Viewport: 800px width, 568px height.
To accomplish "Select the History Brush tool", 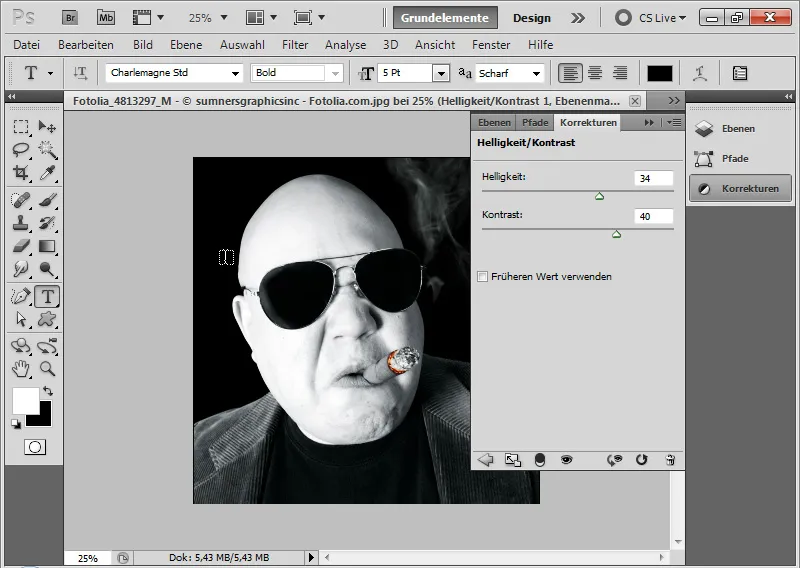I will click(47, 223).
